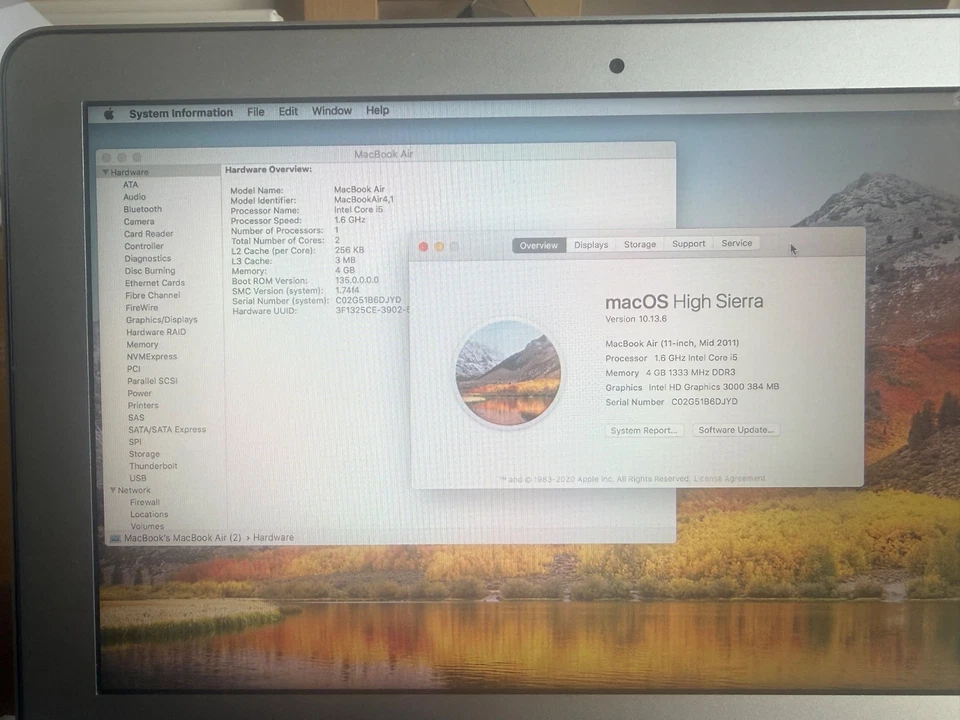Select Disc Burning in the sidebar
Screen dimensions: 960x720
pyautogui.click(x=150, y=271)
